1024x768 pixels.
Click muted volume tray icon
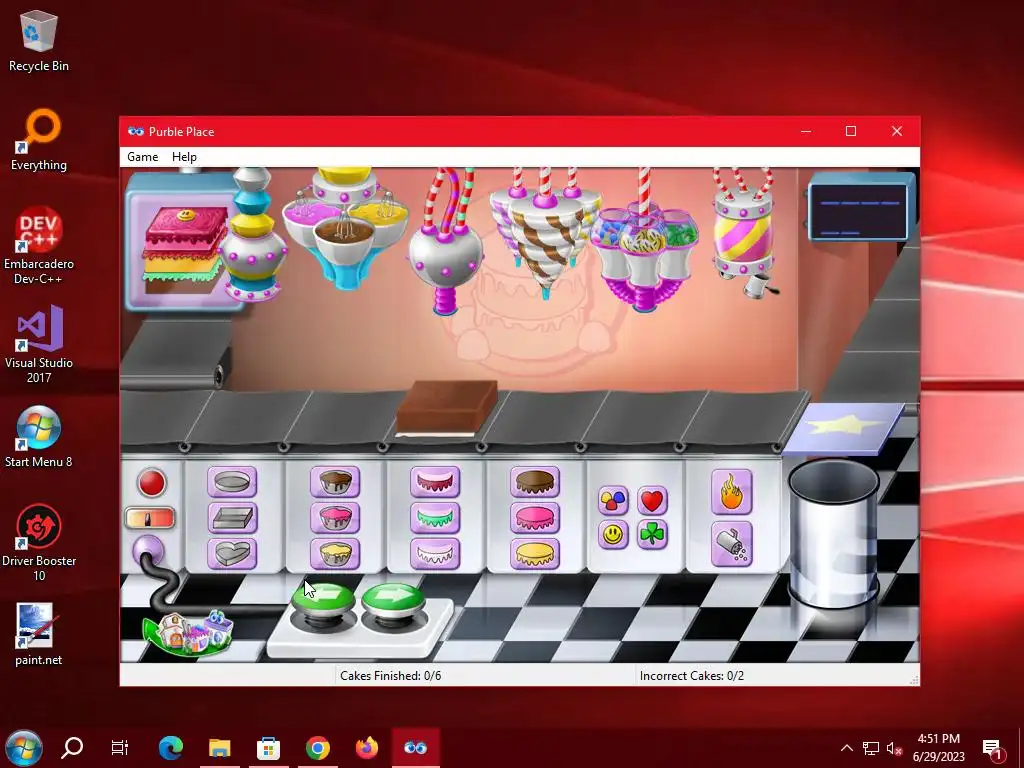coord(894,748)
